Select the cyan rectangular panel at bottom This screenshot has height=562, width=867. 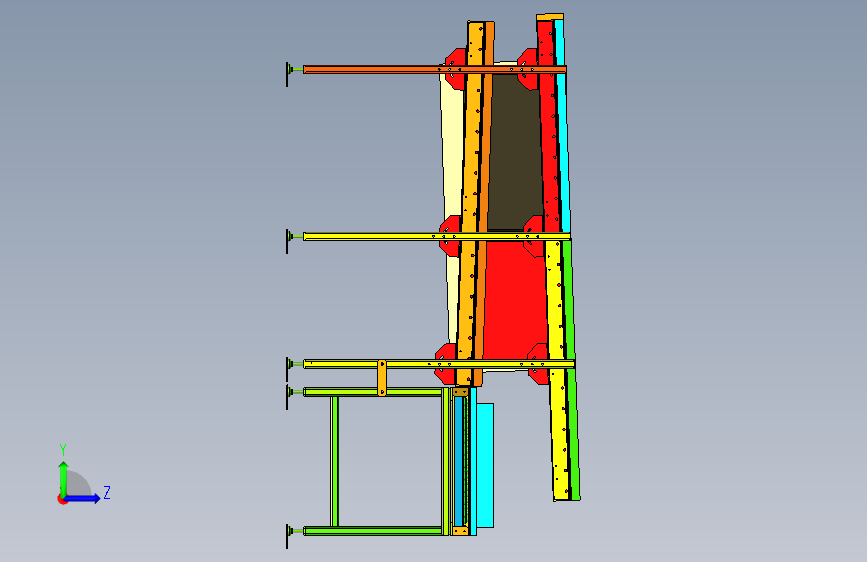pyautogui.click(x=485, y=465)
